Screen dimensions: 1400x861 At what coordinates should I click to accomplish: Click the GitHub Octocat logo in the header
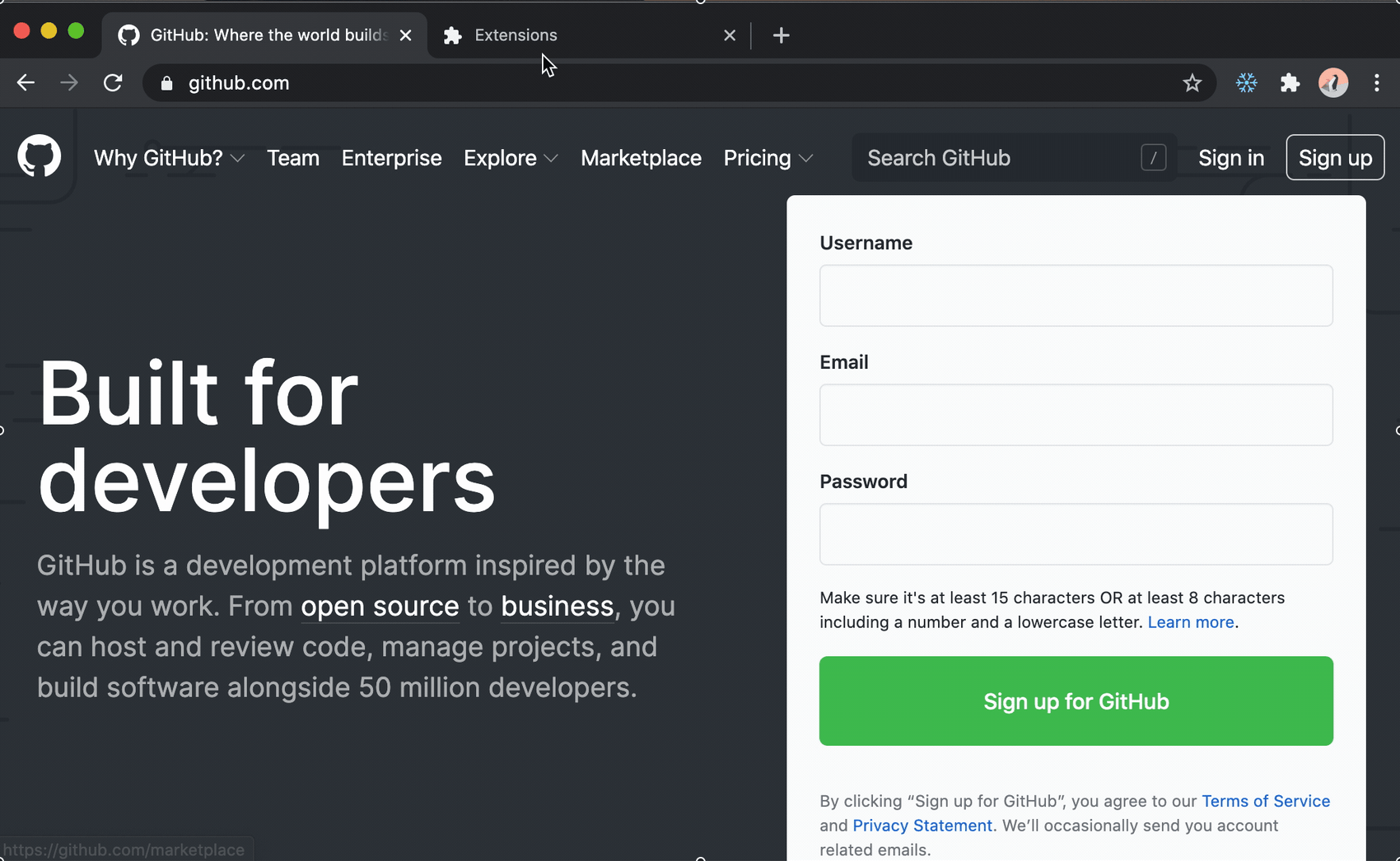[x=40, y=156]
